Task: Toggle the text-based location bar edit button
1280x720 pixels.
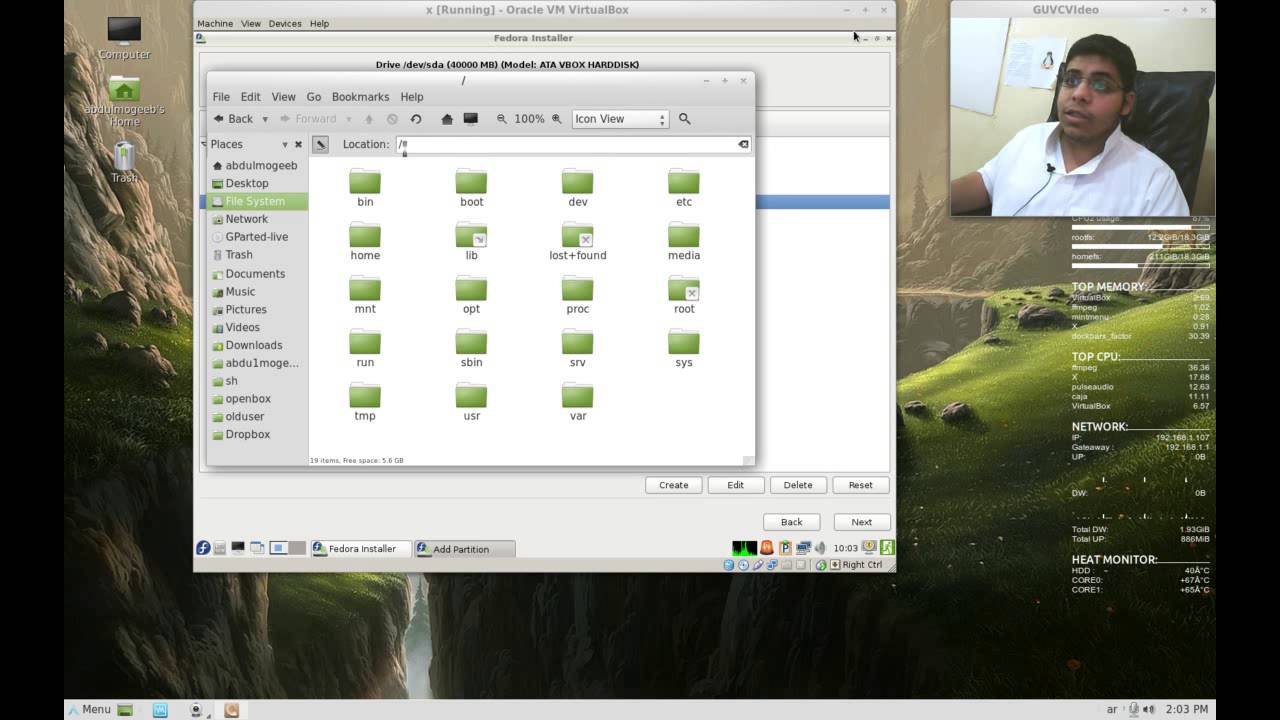Action: (320, 144)
